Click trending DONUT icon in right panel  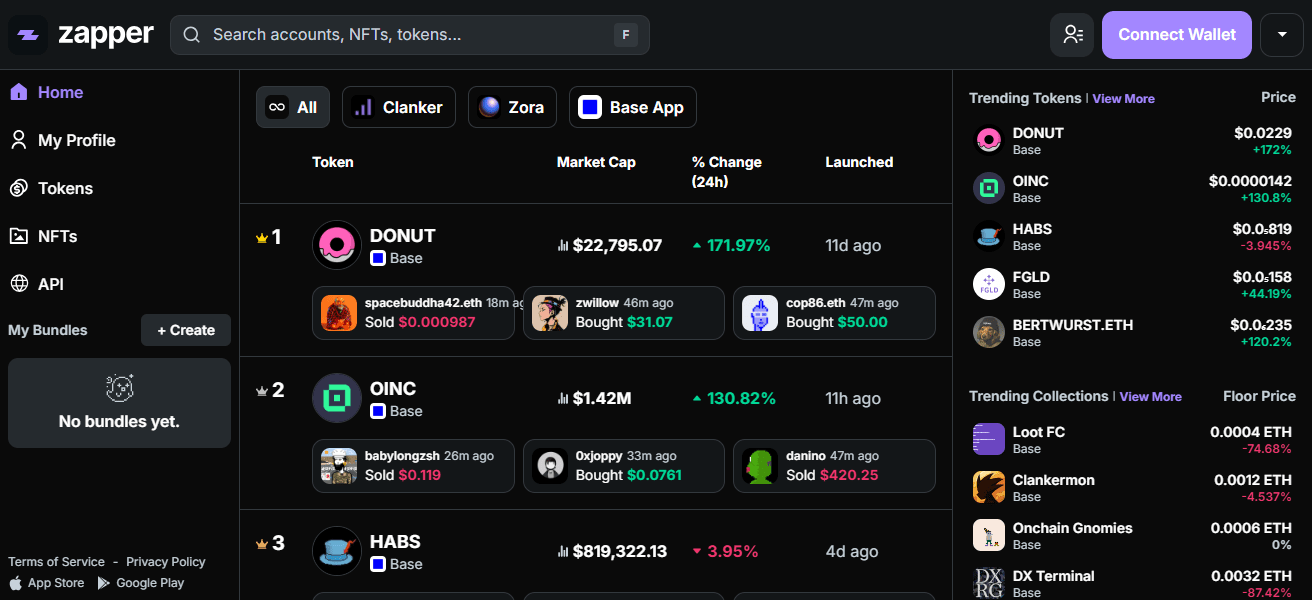pyautogui.click(x=989, y=140)
